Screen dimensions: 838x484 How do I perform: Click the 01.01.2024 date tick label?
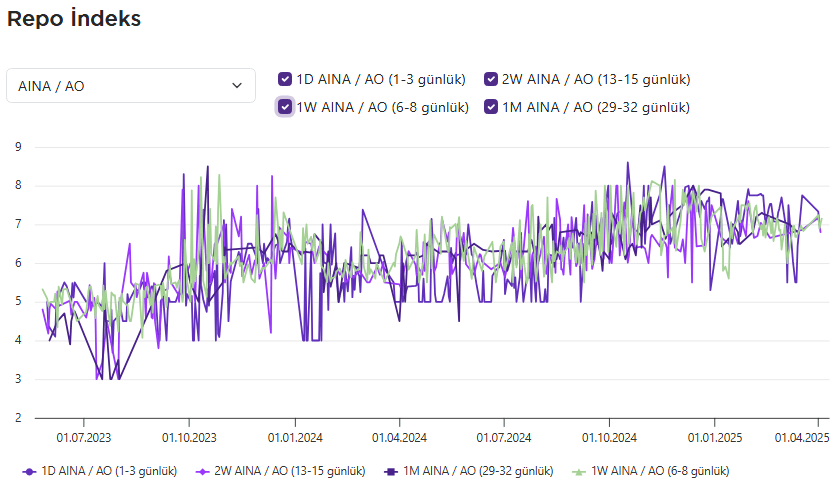click(x=294, y=437)
